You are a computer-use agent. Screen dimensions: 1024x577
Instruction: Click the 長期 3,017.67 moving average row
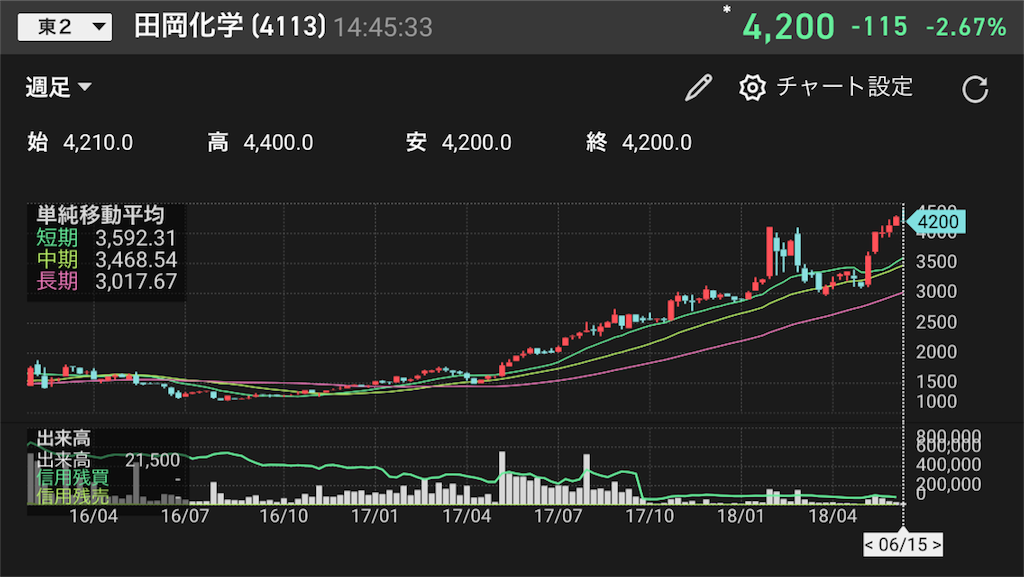point(106,281)
